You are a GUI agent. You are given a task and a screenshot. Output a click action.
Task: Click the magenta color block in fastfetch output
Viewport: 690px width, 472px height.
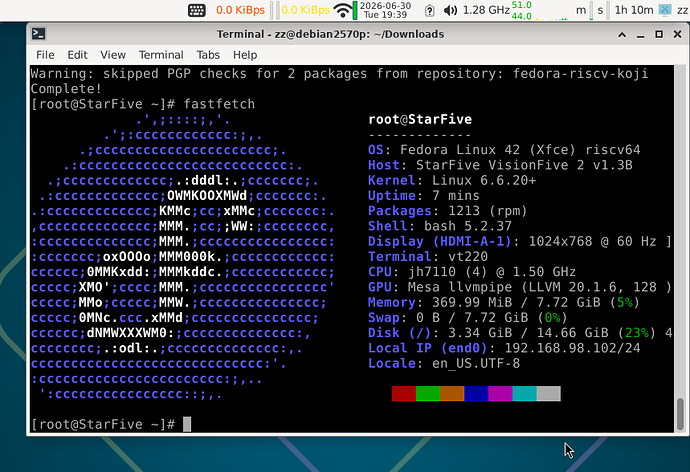500,394
